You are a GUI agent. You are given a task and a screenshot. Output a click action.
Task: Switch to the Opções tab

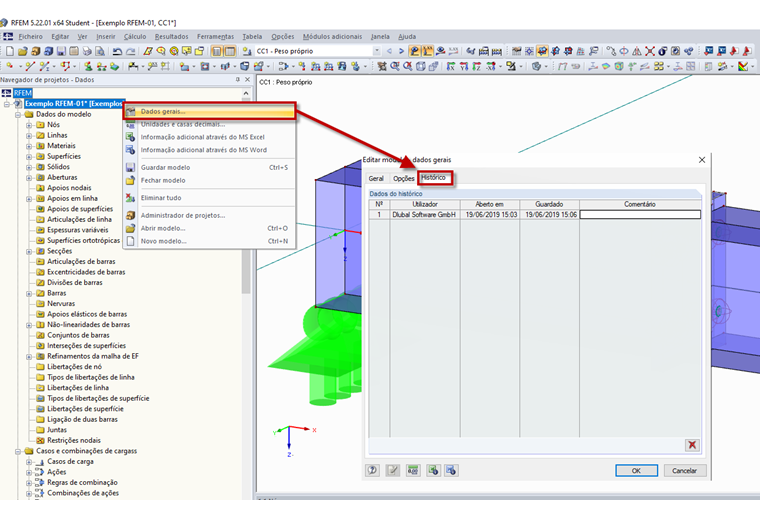tap(403, 178)
